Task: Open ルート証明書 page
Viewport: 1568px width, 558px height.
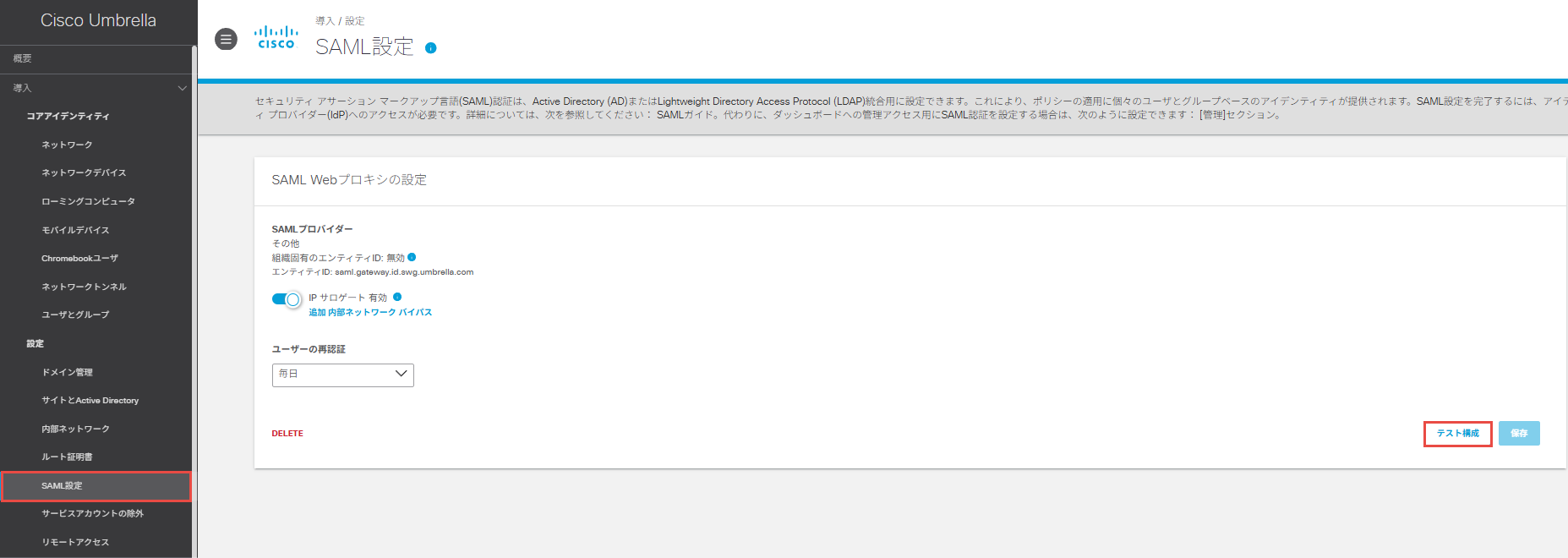Action: coord(67,457)
